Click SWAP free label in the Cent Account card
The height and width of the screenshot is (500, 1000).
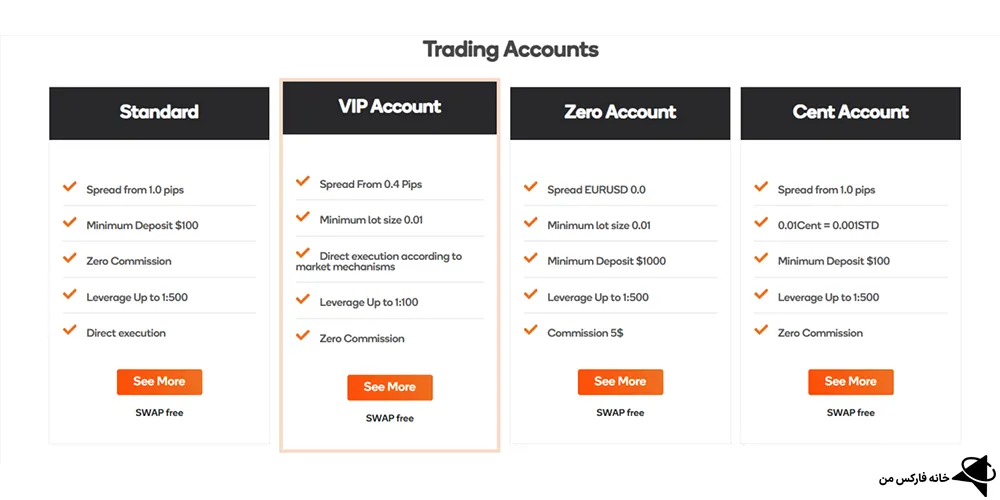point(850,412)
